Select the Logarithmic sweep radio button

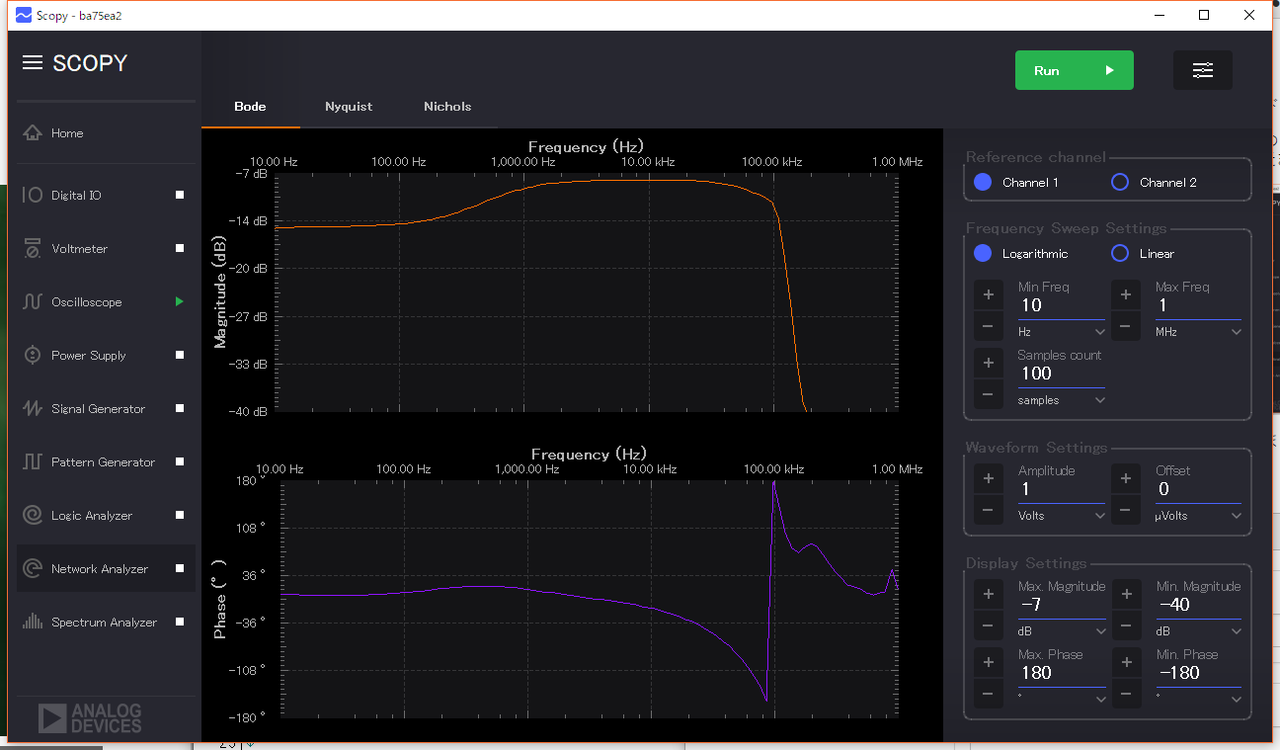tap(983, 253)
